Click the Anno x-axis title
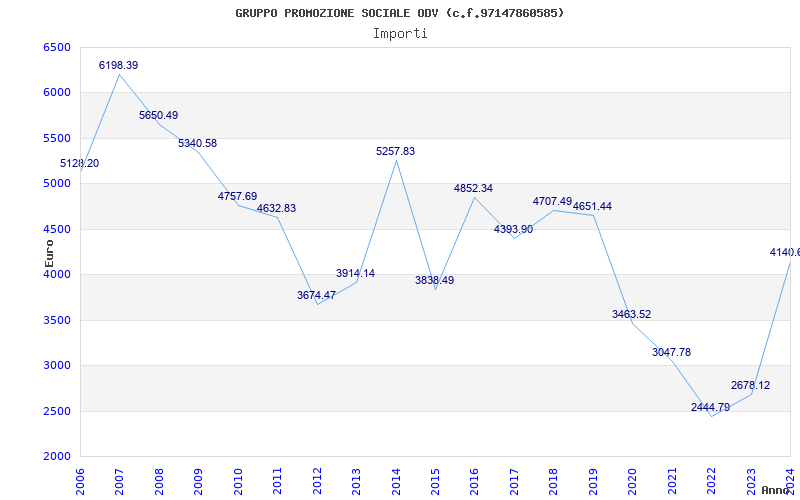Screen dimensions: 800x500 [775, 490]
